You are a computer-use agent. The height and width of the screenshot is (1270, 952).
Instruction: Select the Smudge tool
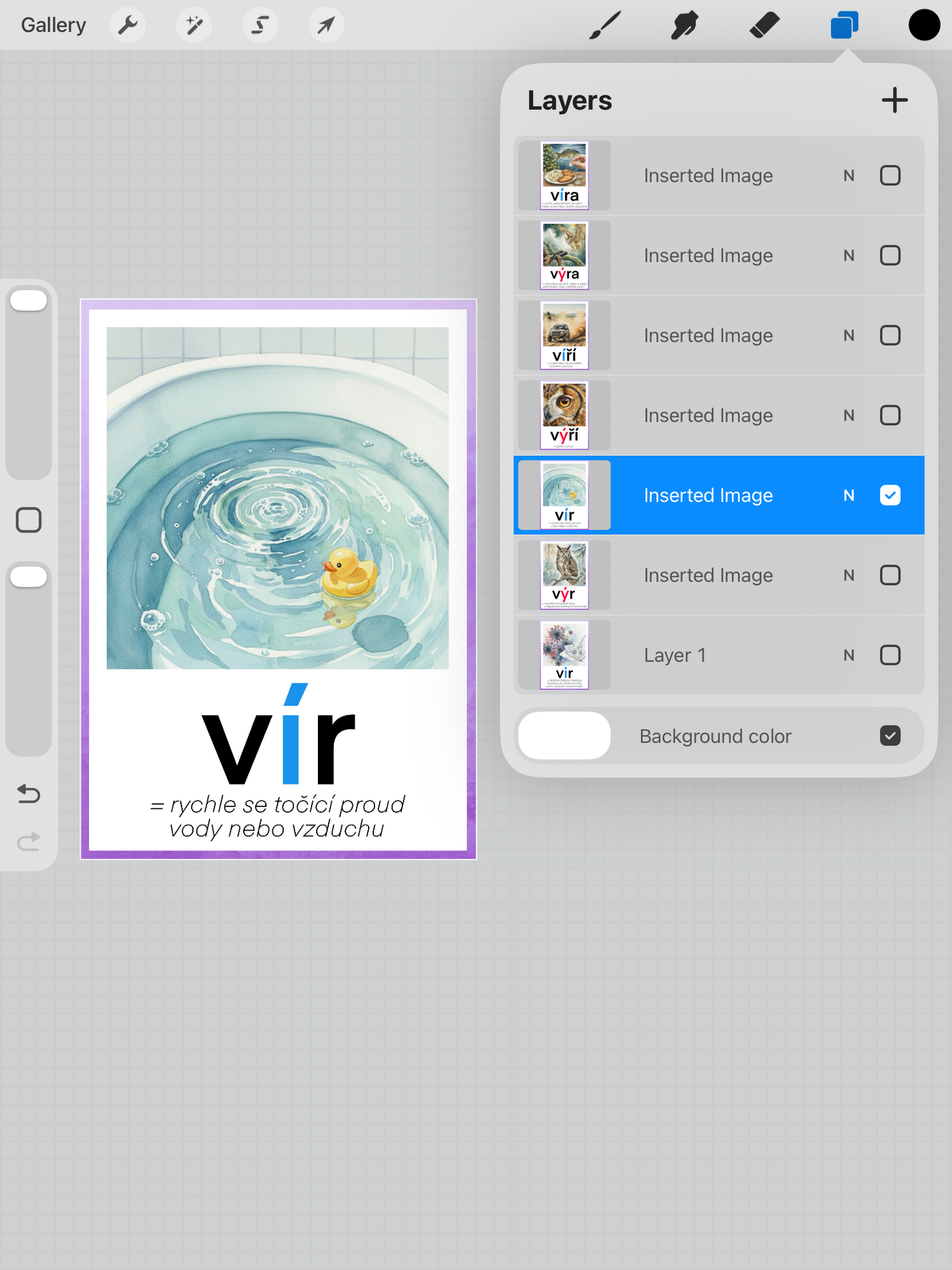(x=684, y=25)
